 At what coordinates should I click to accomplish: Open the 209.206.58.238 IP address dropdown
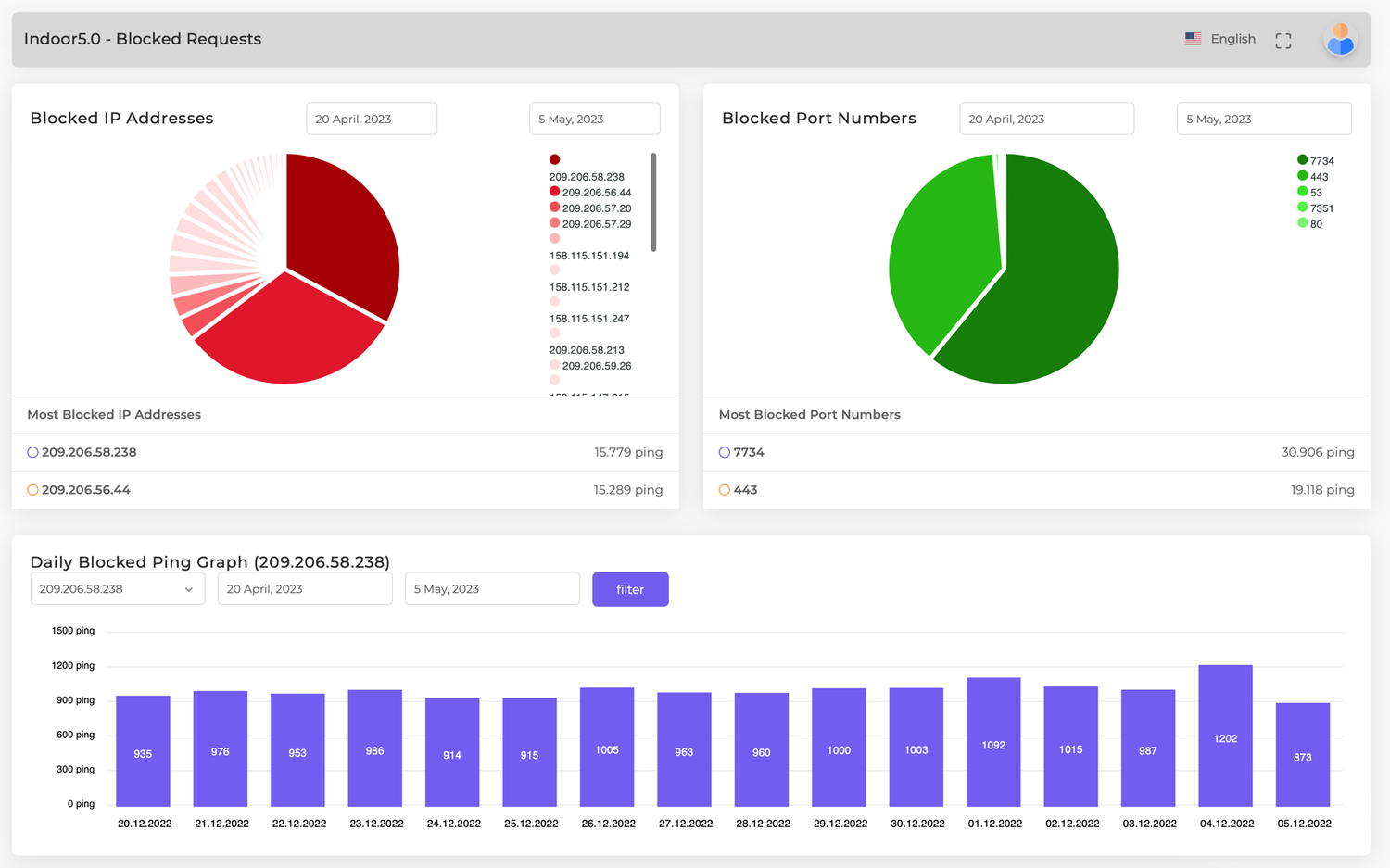pos(117,589)
